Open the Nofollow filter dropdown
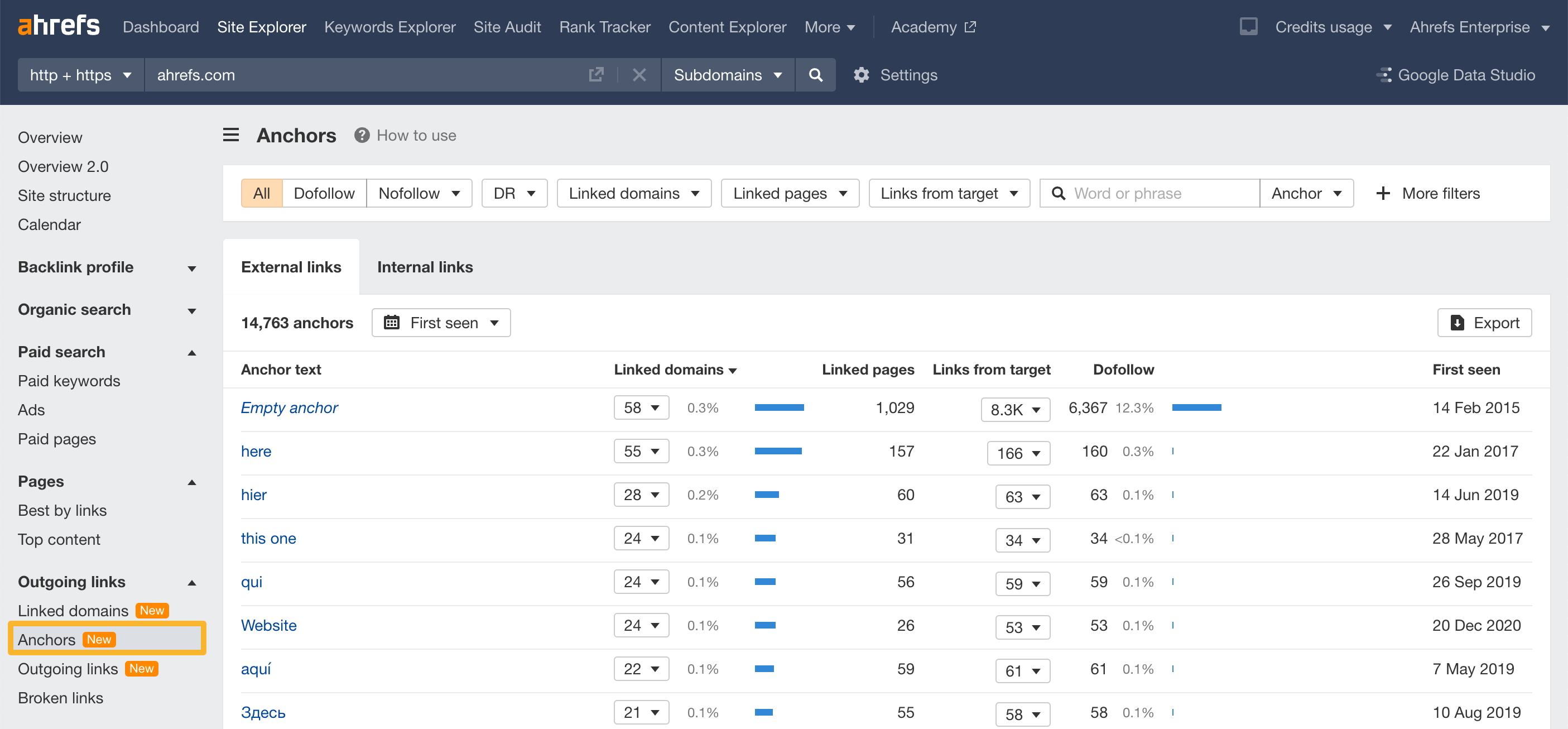The image size is (1568, 729). tap(420, 193)
